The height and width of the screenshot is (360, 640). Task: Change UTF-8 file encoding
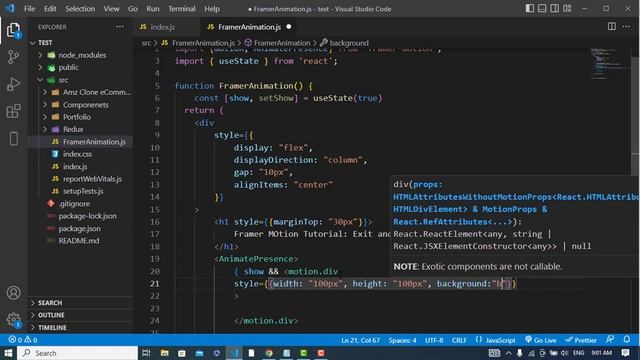click(434, 340)
